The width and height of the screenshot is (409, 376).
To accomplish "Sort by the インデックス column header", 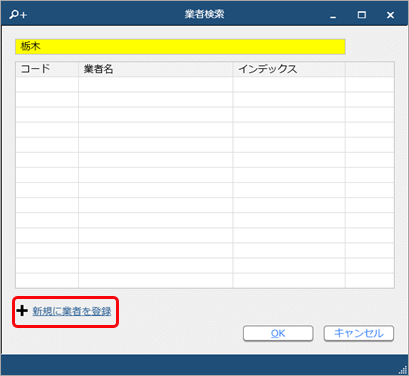I will [289, 69].
